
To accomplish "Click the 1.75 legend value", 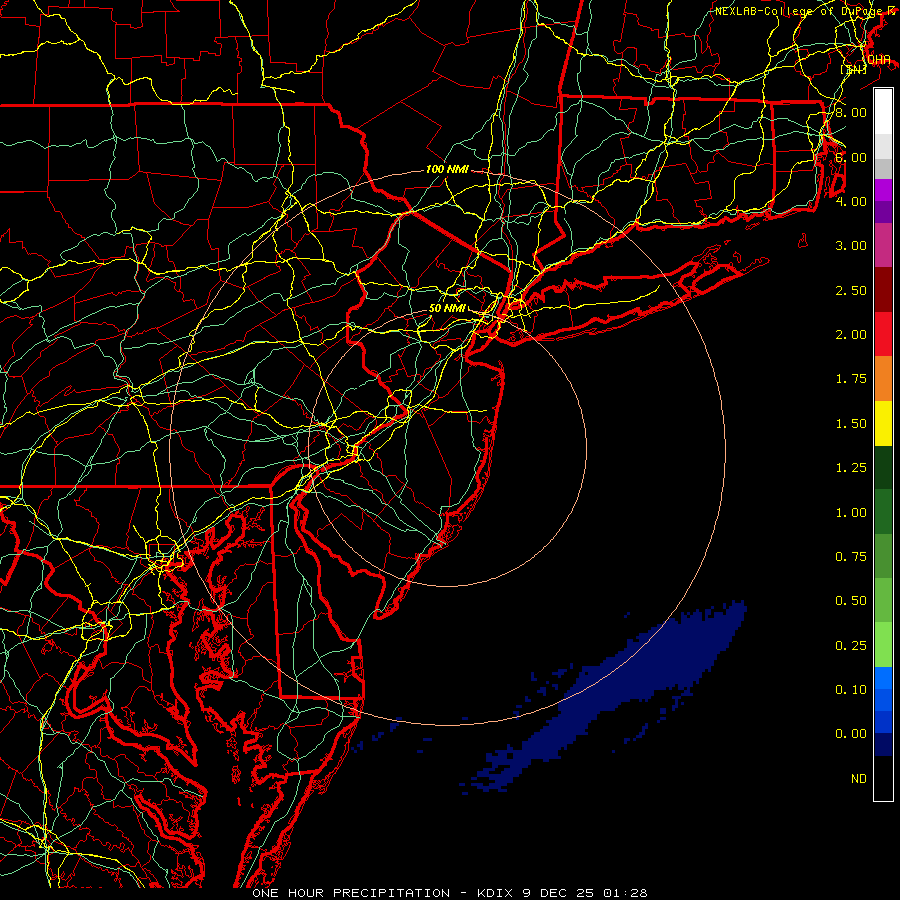I will (851, 379).
